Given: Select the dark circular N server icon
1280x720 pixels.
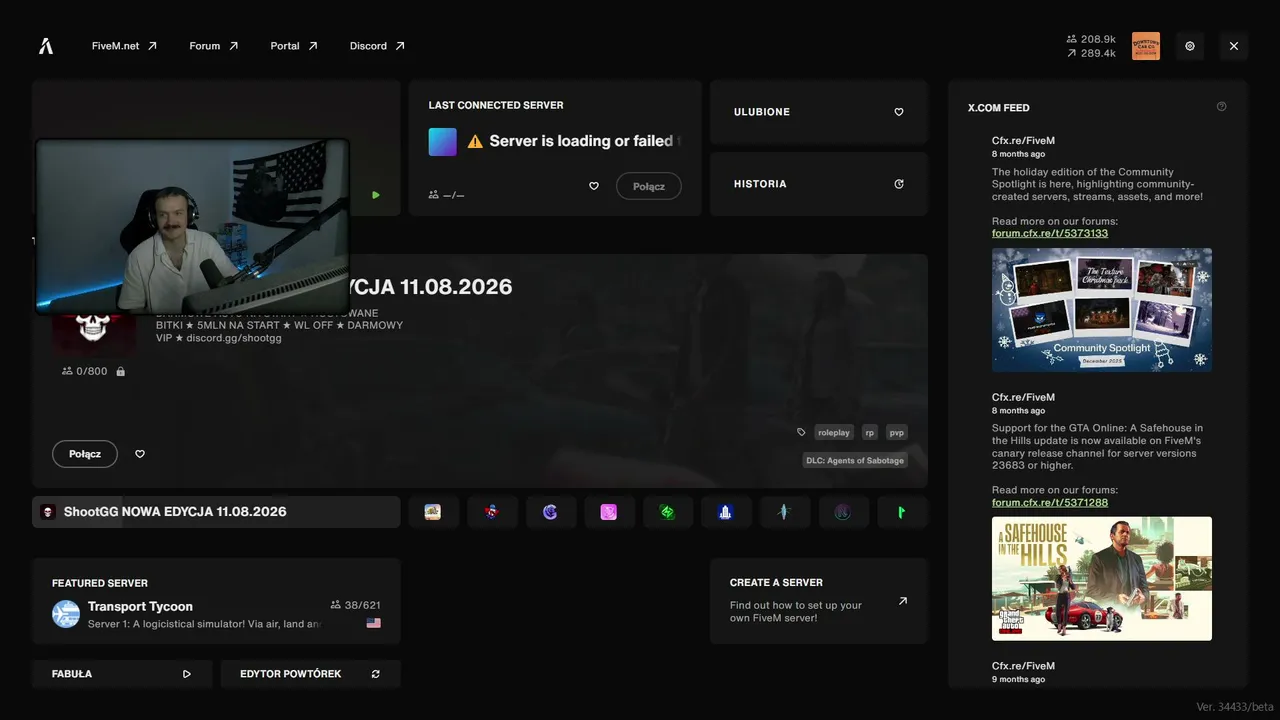Looking at the screenshot, I should click(x=843, y=512).
